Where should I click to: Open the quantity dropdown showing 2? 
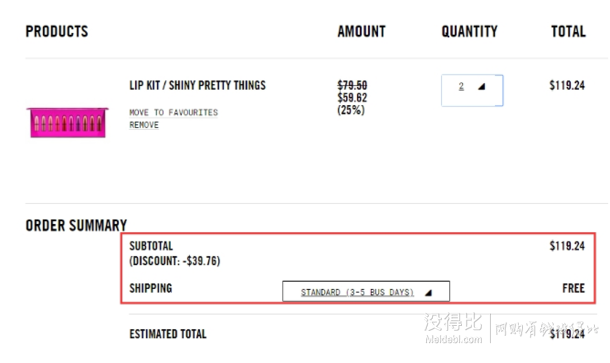coord(472,90)
